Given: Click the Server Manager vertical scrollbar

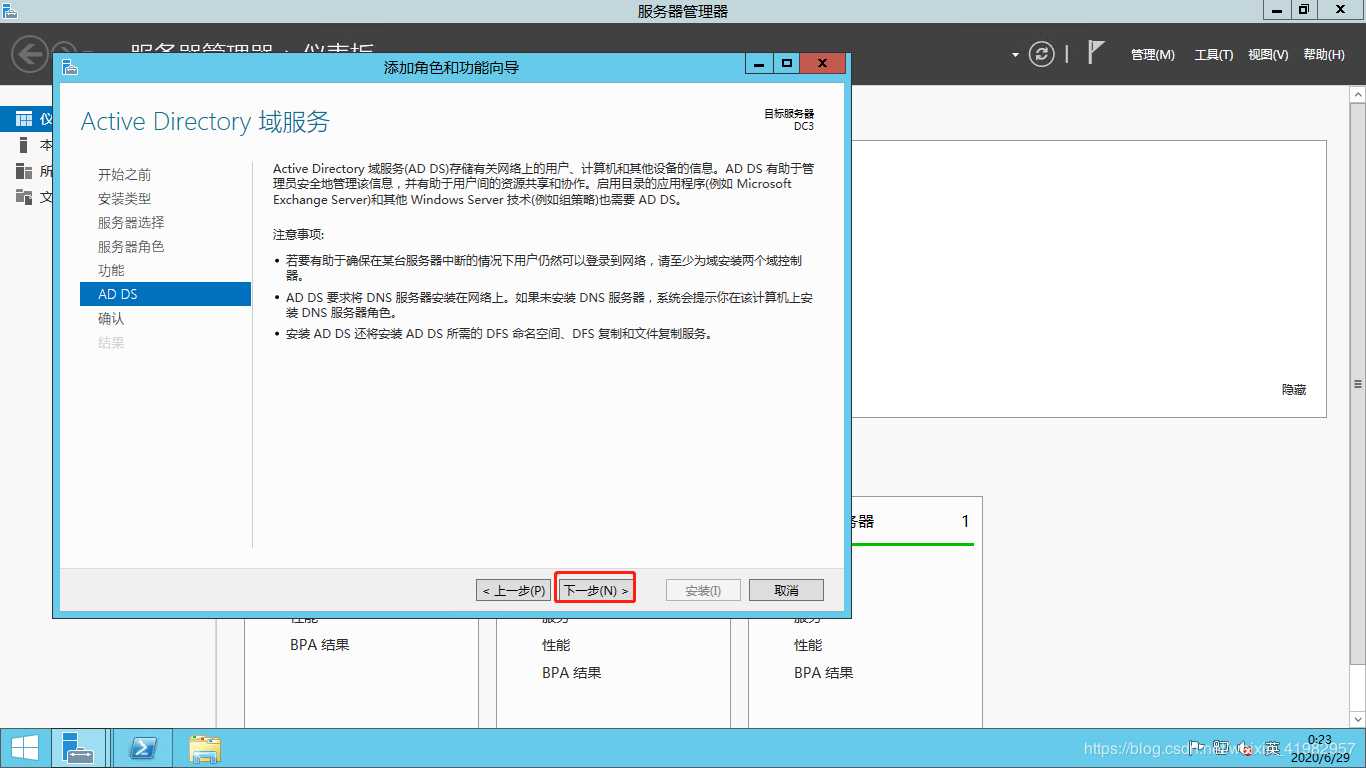Looking at the screenshot, I should 1358,384.
